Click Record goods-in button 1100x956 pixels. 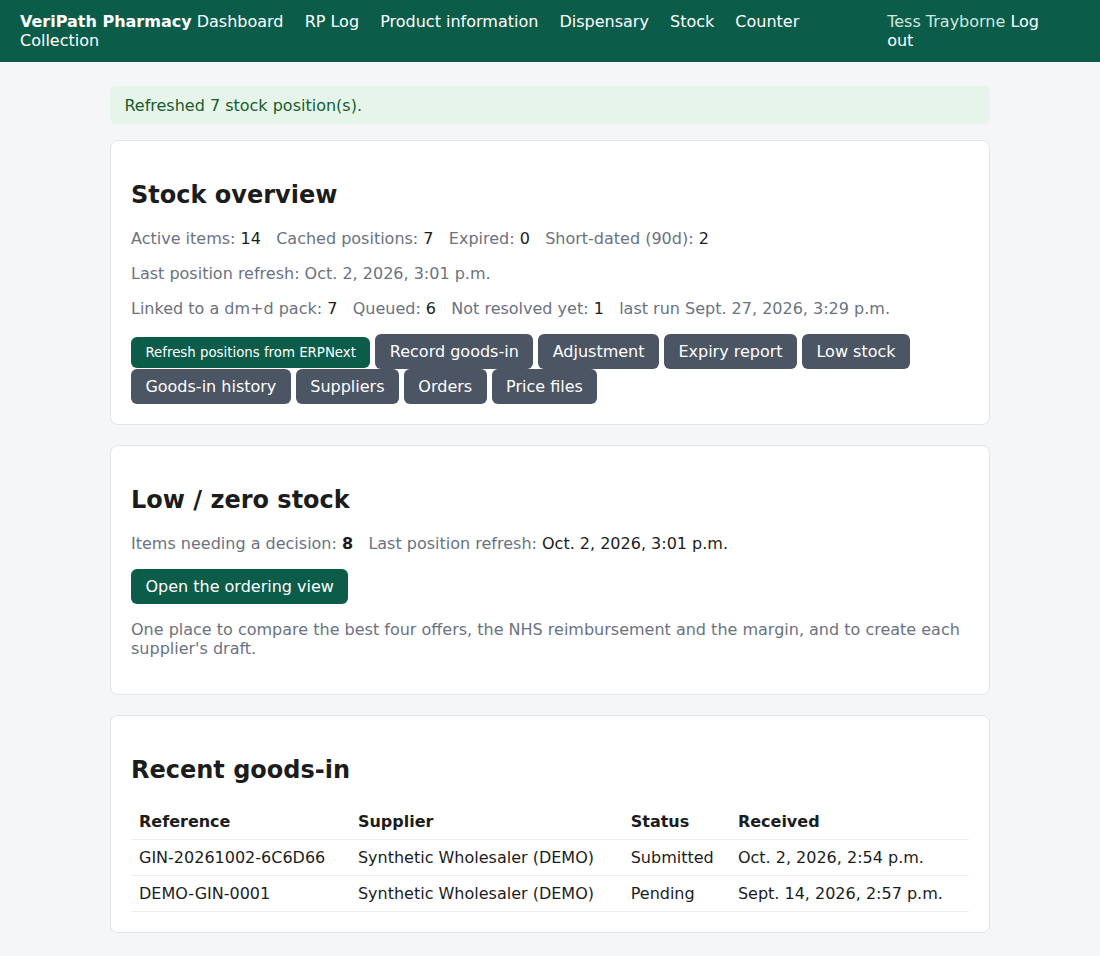pos(454,351)
